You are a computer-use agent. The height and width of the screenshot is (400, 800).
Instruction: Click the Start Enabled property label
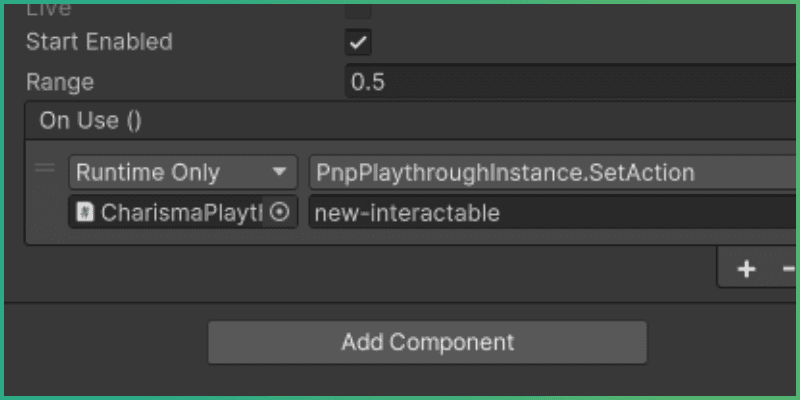pyautogui.click(x=99, y=42)
